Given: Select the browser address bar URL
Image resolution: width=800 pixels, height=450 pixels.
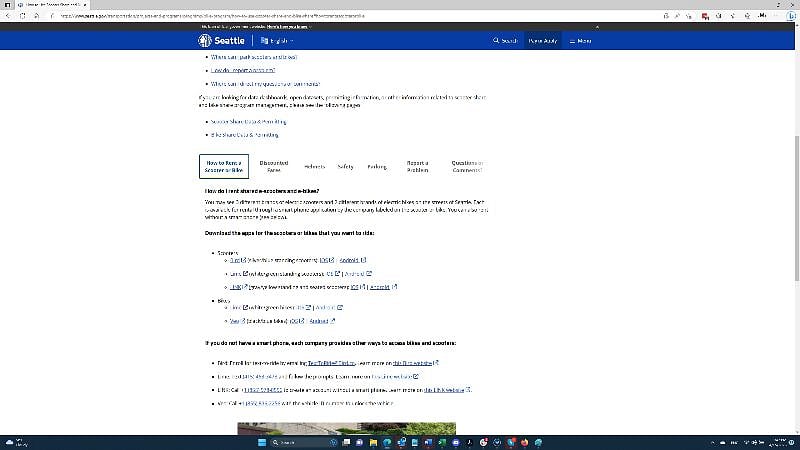Looking at the screenshot, I should [213, 16].
